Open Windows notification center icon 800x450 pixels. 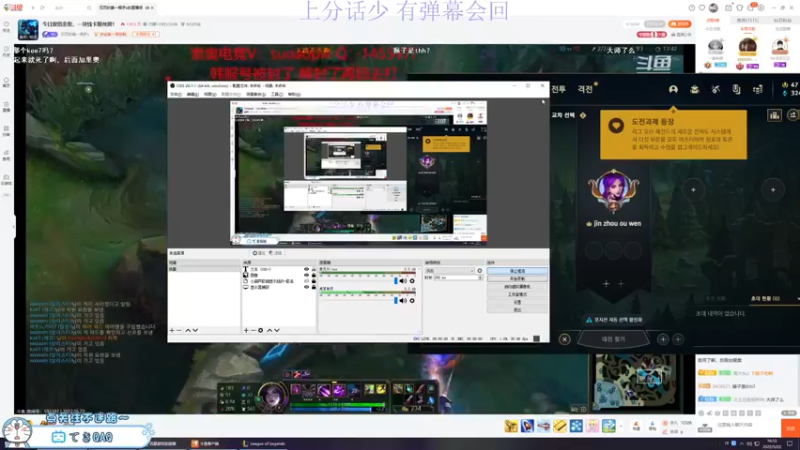click(790, 444)
